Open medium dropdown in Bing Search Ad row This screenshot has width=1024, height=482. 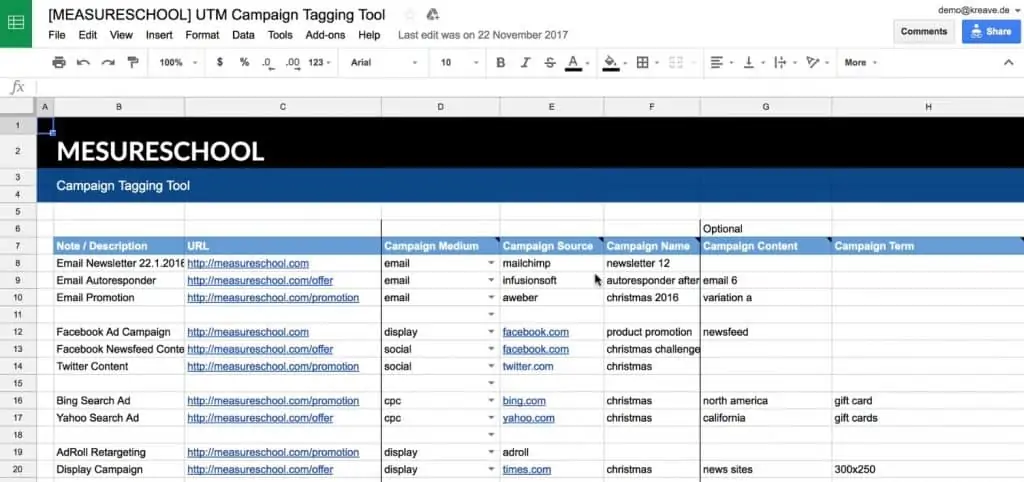[491, 400]
